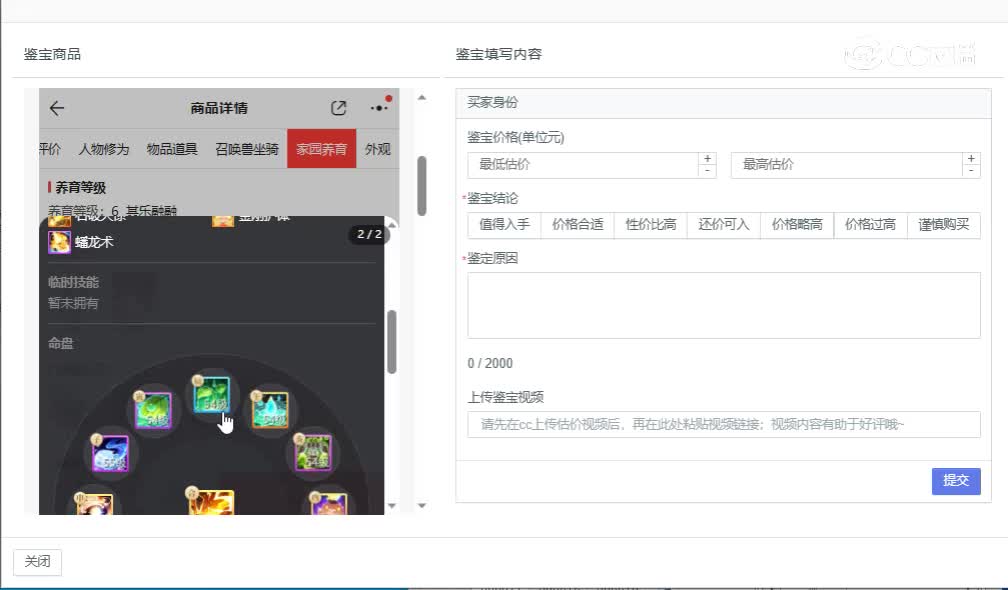The height and width of the screenshot is (590, 1008).
Task: Select the purple-framed forest rune, right side of 命盘
Action: (313, 452)
